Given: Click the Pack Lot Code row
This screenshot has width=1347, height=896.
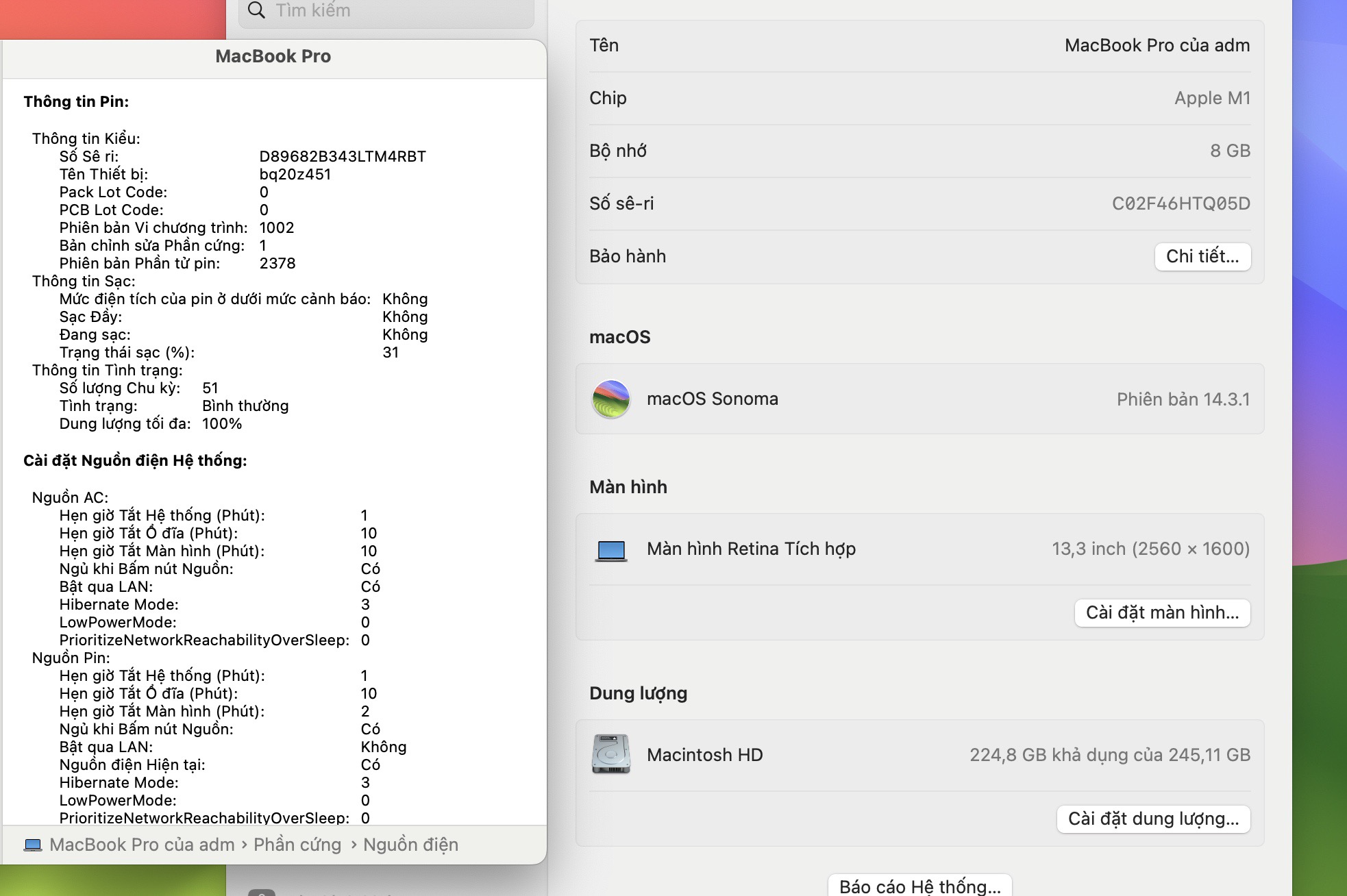Looking at the screenshot, I should click(x=164, y=192).
